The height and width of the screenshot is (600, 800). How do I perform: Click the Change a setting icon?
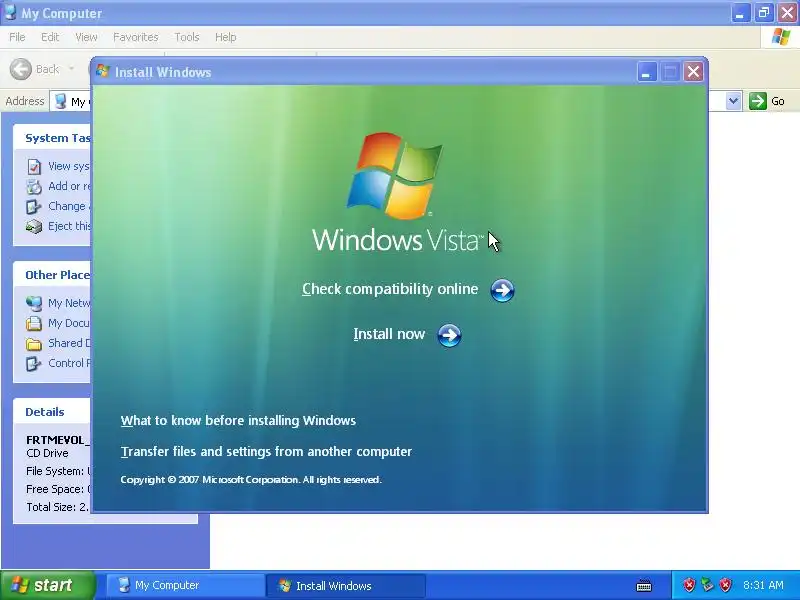pos(34,207)
